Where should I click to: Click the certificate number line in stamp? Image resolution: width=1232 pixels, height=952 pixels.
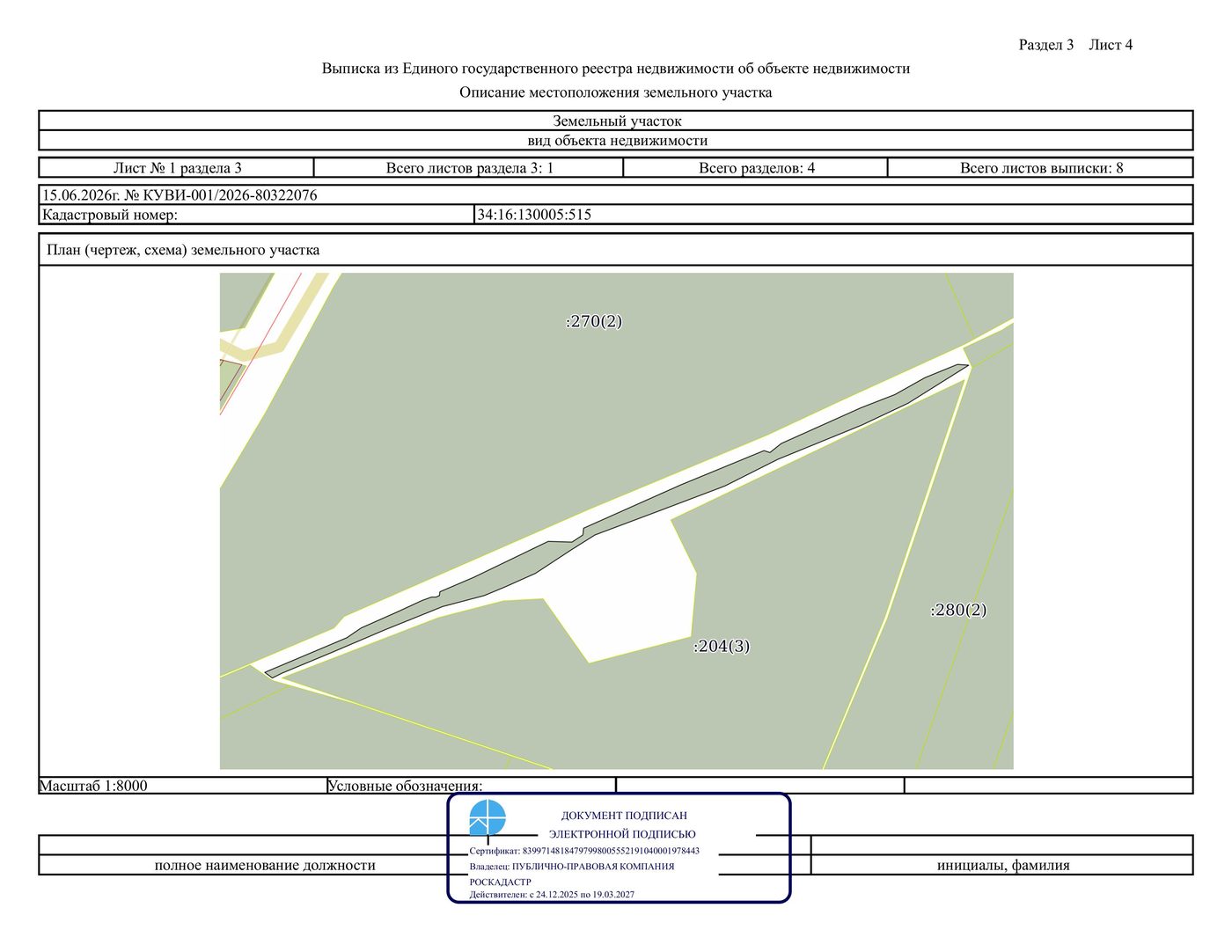[x=584, y=851]
